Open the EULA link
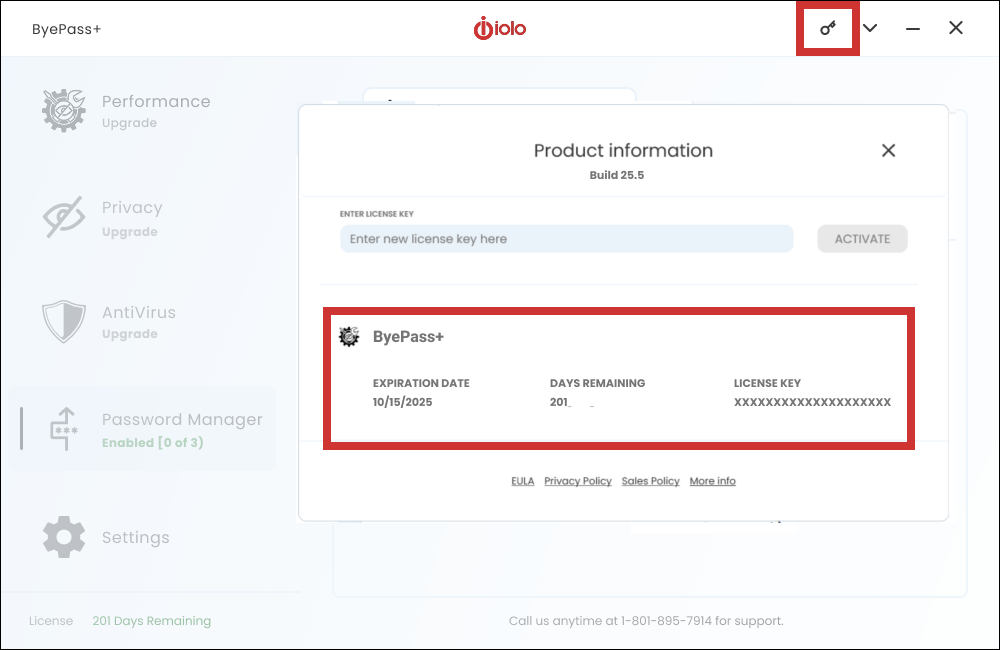The height and width of the screenshot is (650, 1000). [522, 481]
